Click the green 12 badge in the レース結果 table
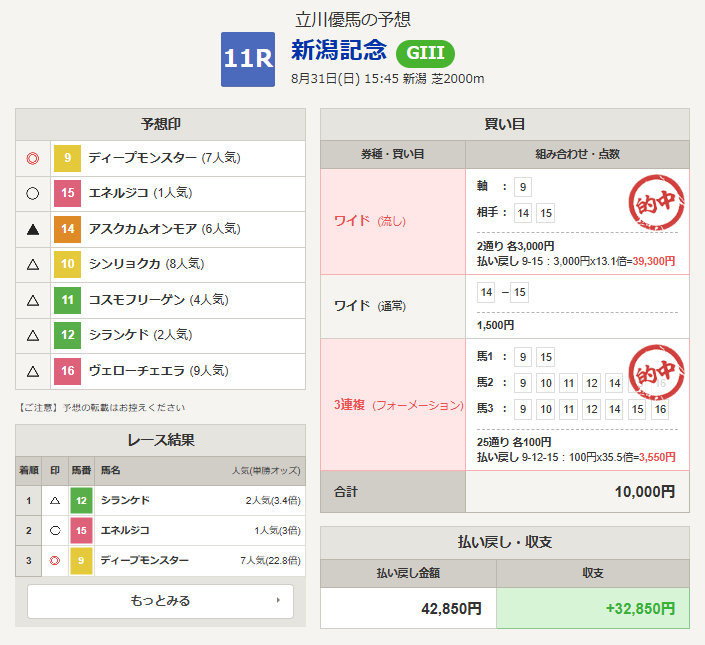The image size is (705, 645). pyautogui.click(x=81, y=500)
